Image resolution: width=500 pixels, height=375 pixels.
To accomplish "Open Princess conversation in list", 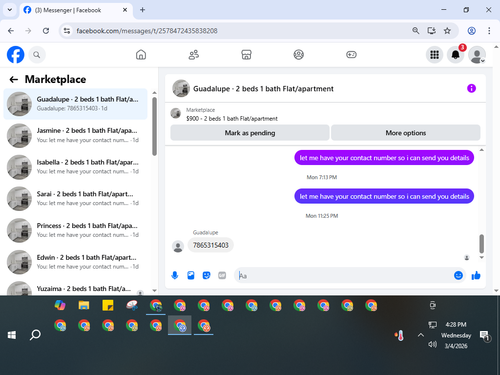I will [76, 230].
